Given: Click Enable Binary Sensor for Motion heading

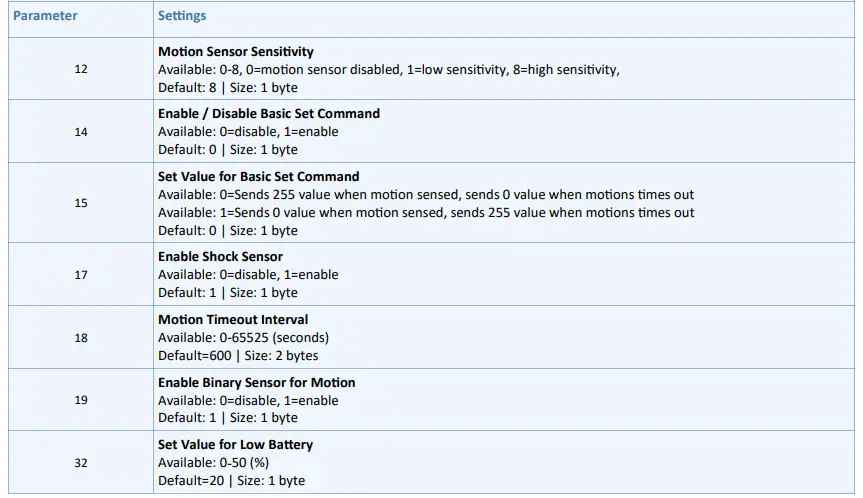Looking at the screenshot, I should [x=256, y=383].
